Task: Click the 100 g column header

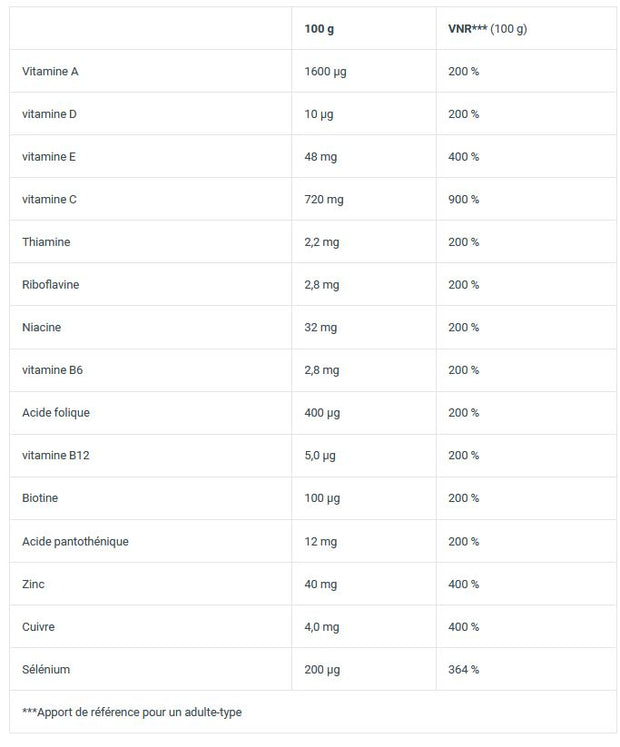Action: 319,29
